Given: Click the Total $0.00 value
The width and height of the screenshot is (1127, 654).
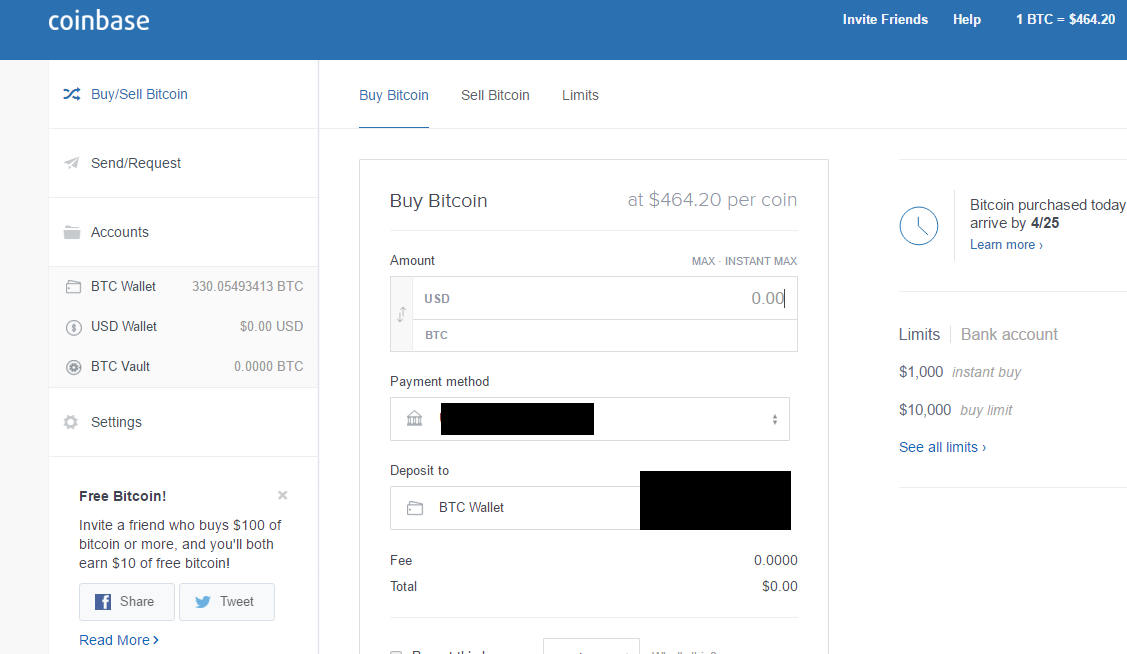Looking at the screenshot, I should tap(780, 586).
